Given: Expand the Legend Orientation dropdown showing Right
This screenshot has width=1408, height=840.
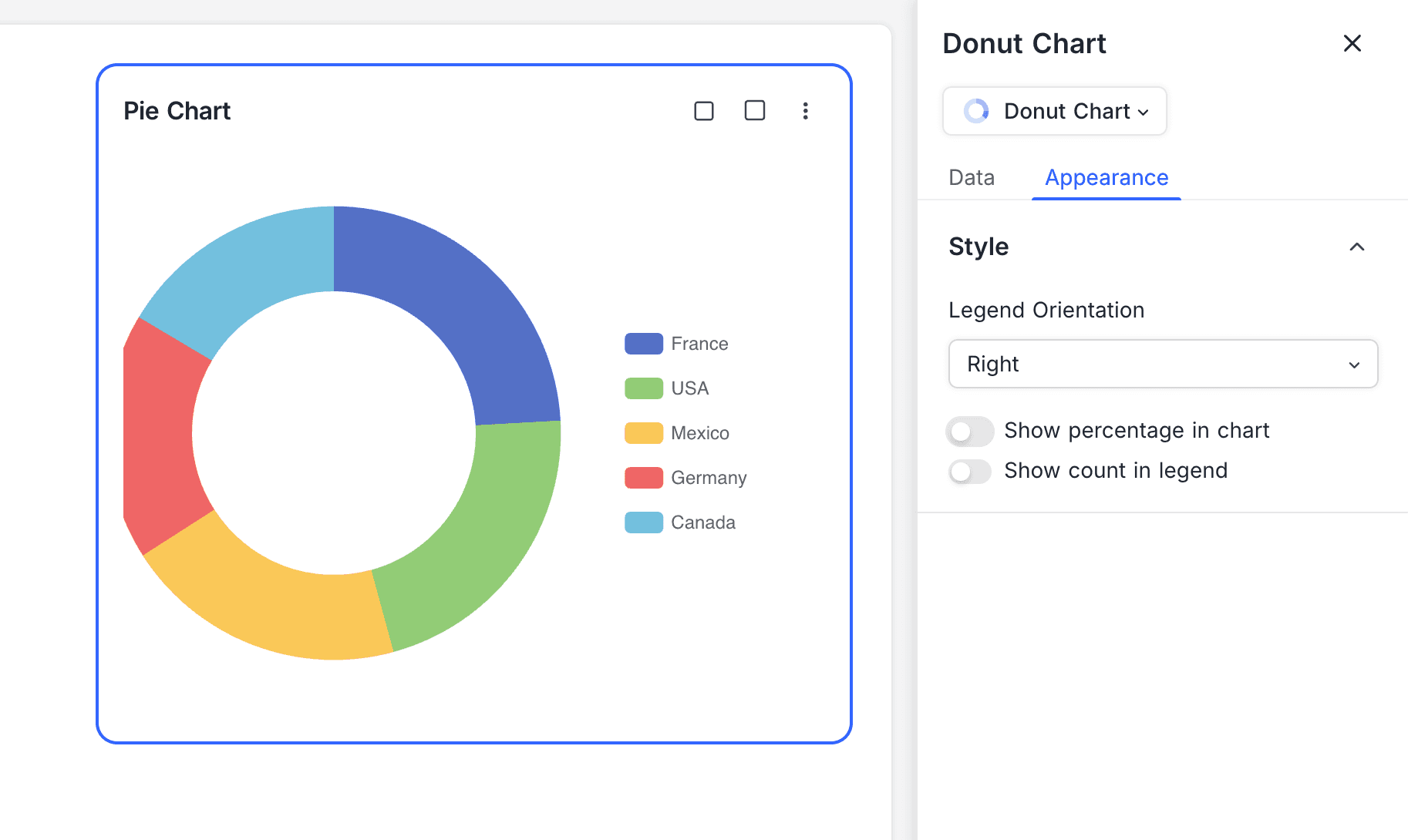Looking at the screenshot, I should 1162,364.
